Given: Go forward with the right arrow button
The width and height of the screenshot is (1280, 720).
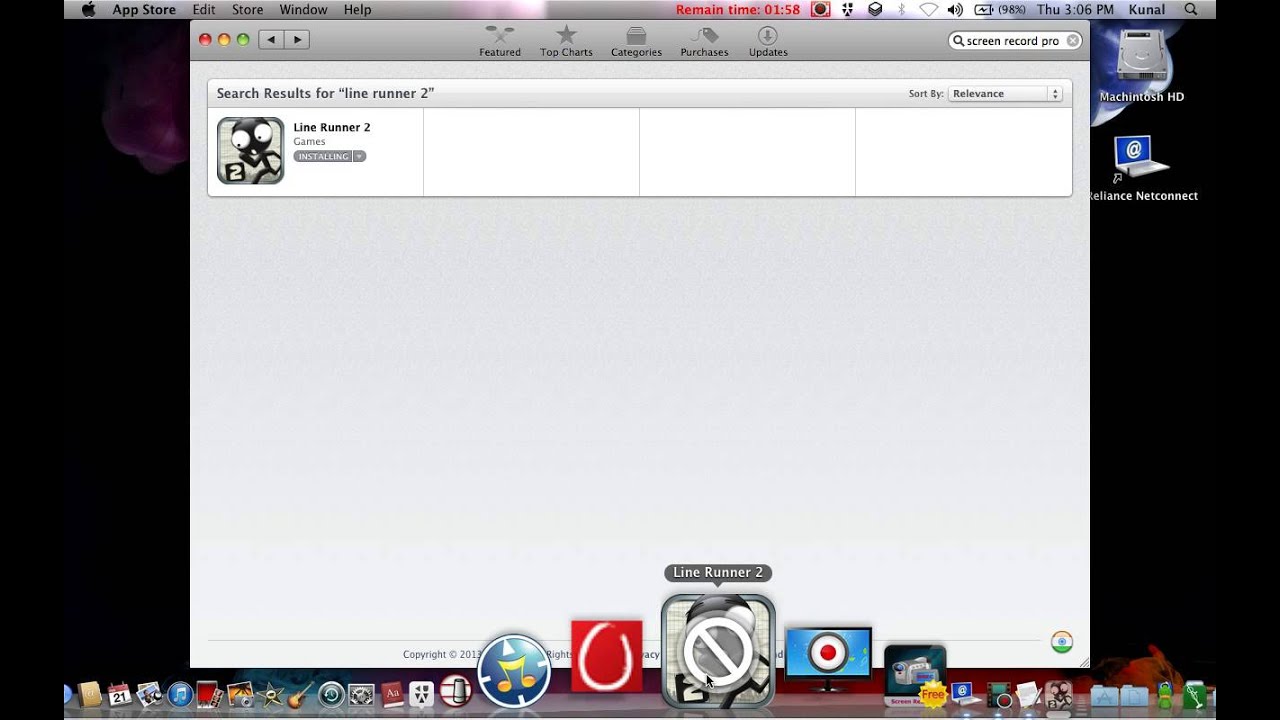Looking at the screenshot, I should click(x=297, y=39).
